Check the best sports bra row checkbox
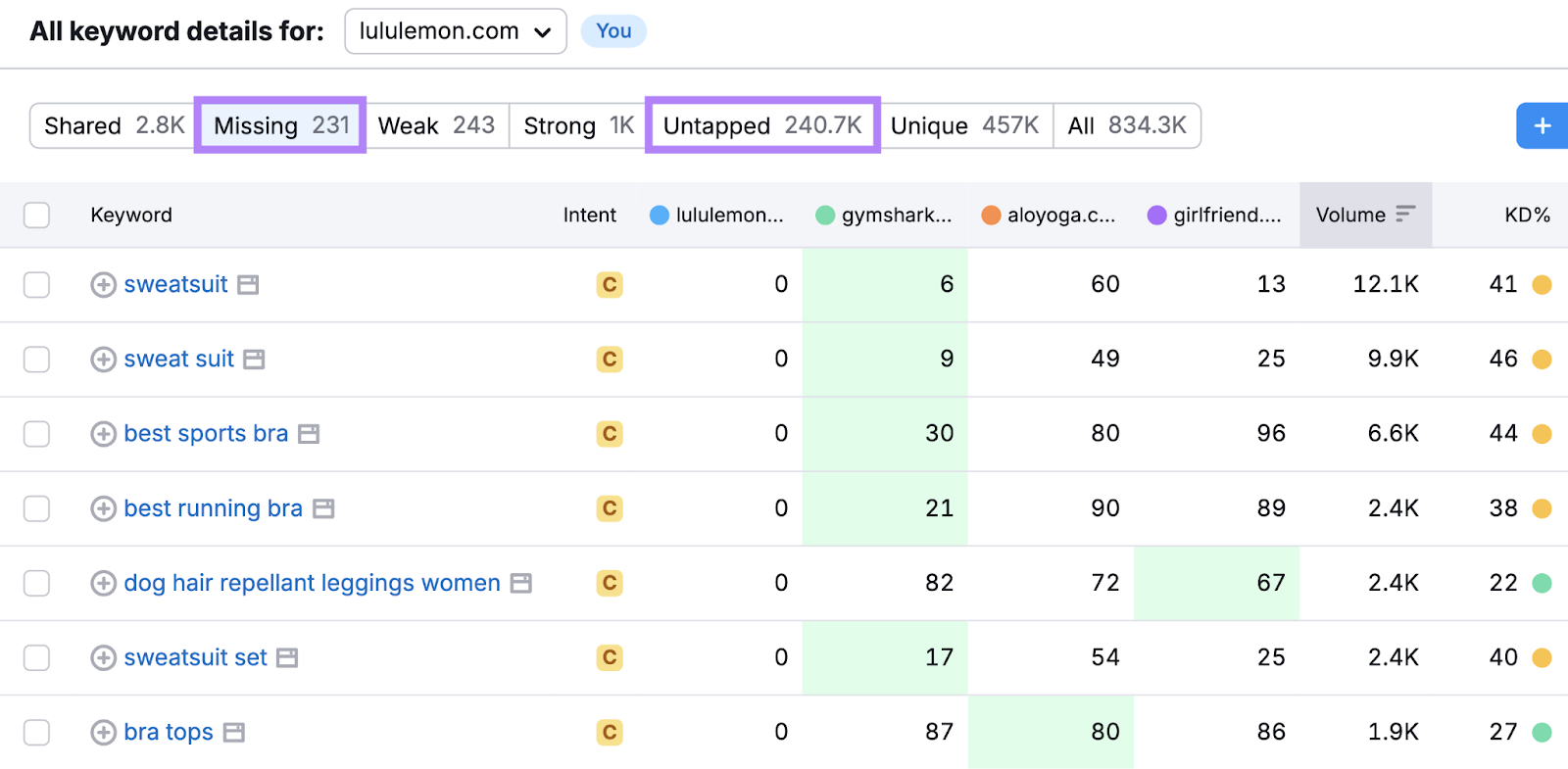The height and width of the screenshot is (769, 1568). (x=36, y=434)
